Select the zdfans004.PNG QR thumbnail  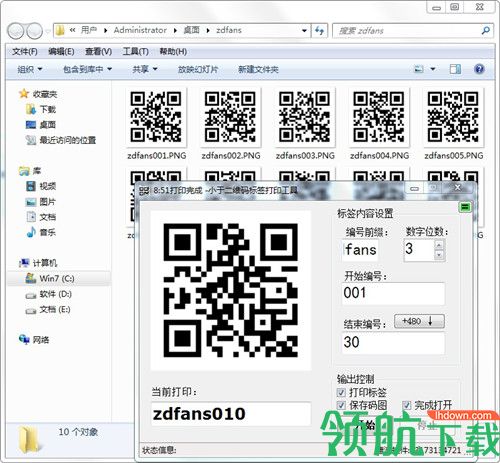(379, 117)
